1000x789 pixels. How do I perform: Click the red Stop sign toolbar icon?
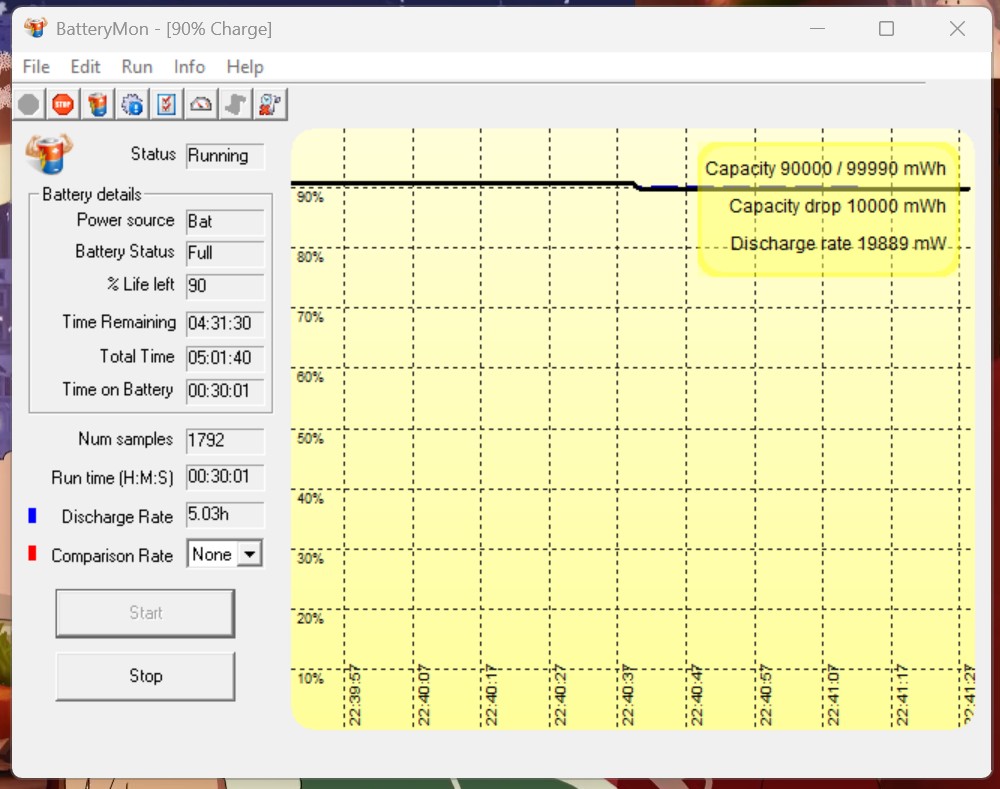point(62,103)
